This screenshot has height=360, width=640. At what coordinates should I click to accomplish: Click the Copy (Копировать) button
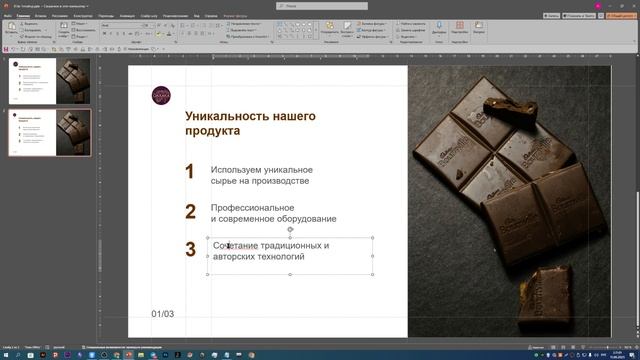point(31,30)
